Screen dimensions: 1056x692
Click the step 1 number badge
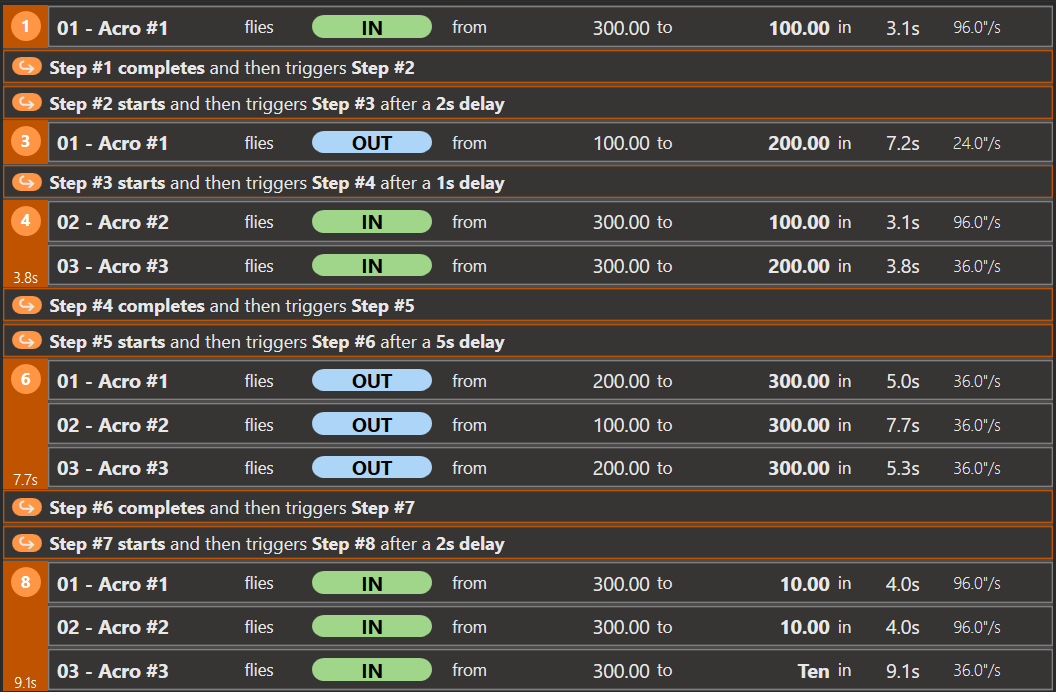26,27
